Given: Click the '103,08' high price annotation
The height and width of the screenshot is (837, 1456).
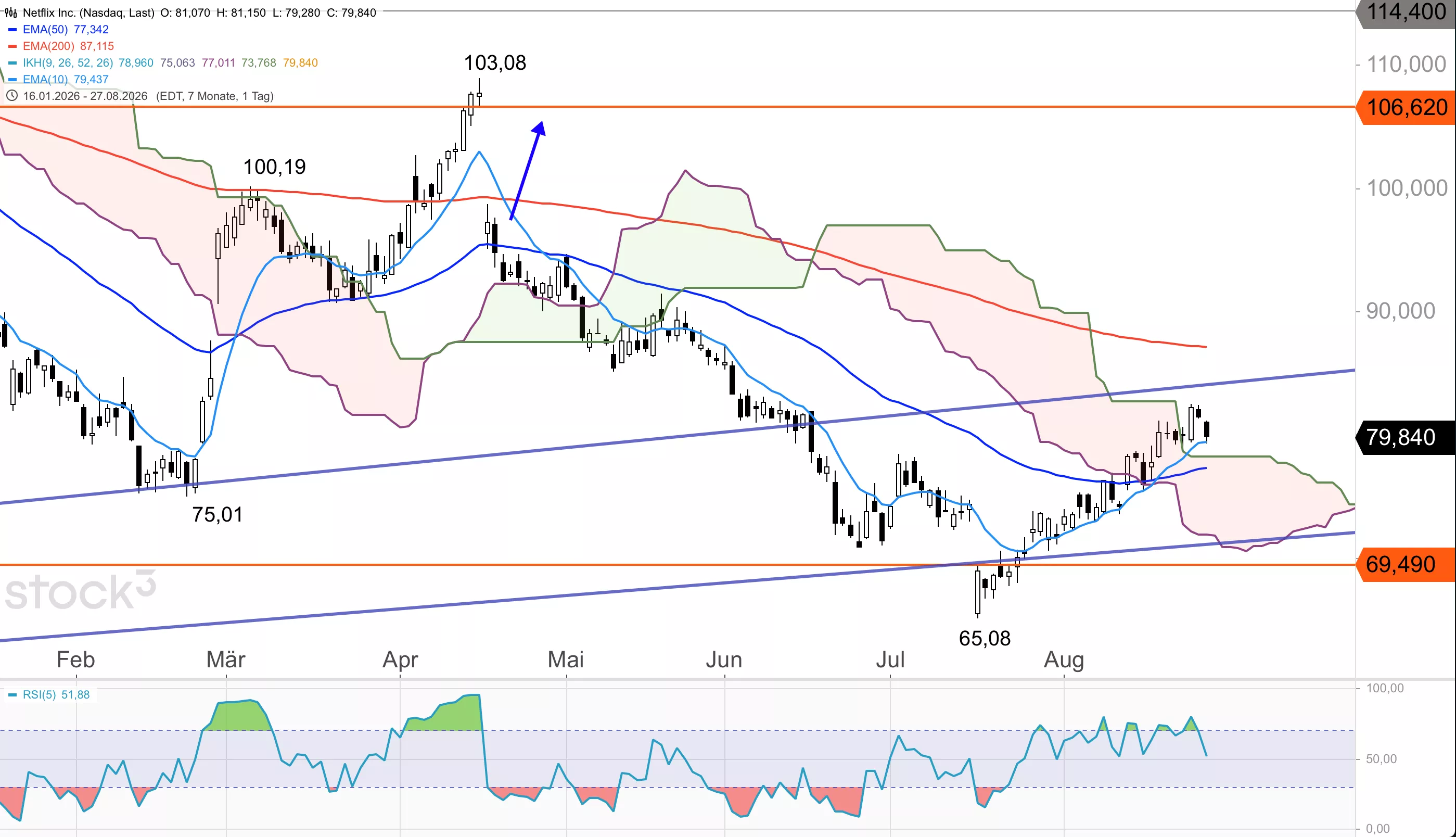Looking at the screenshot, I should click(x=495, y=62).
